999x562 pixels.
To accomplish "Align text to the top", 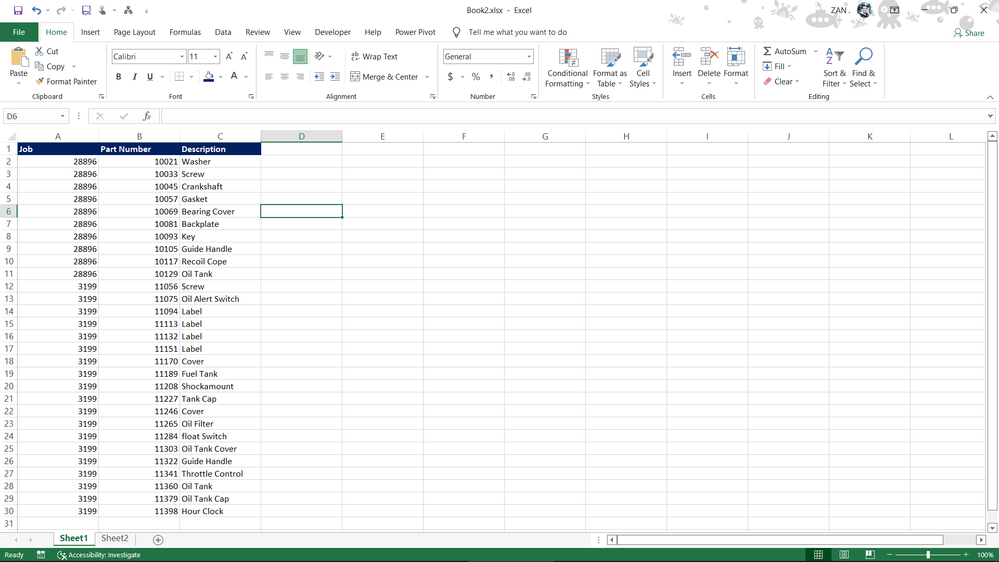I will [269, 56].
